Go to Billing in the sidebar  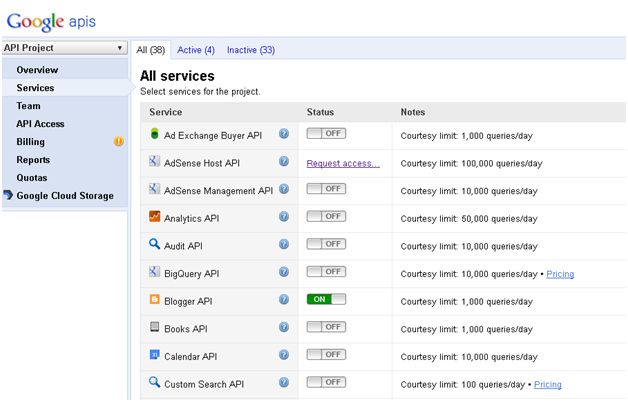pos(30,142)
